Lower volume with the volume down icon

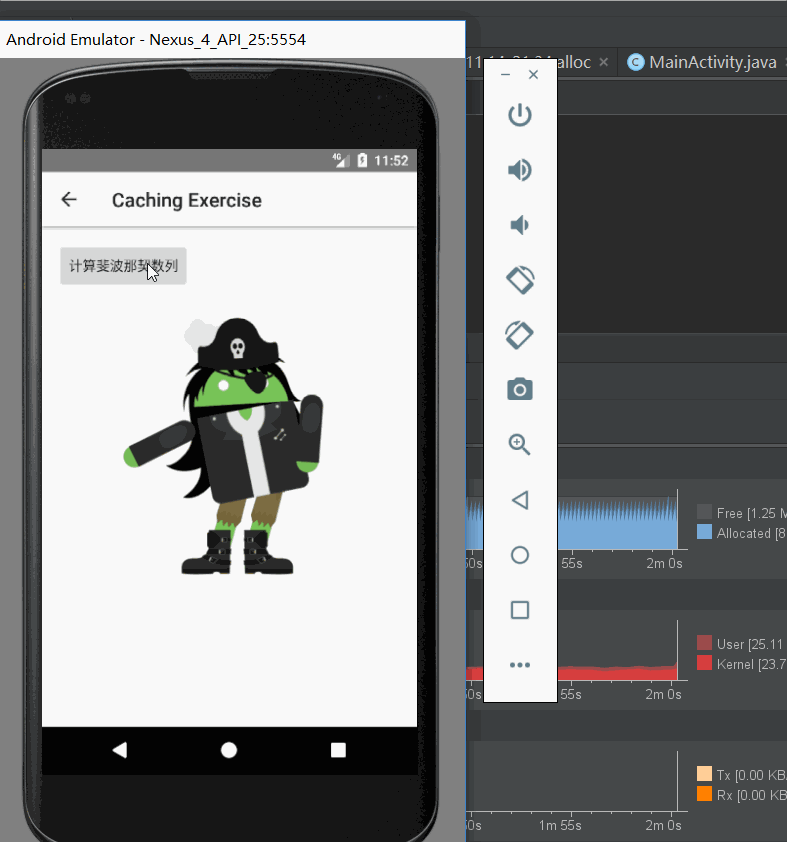(x=519, y=225)
